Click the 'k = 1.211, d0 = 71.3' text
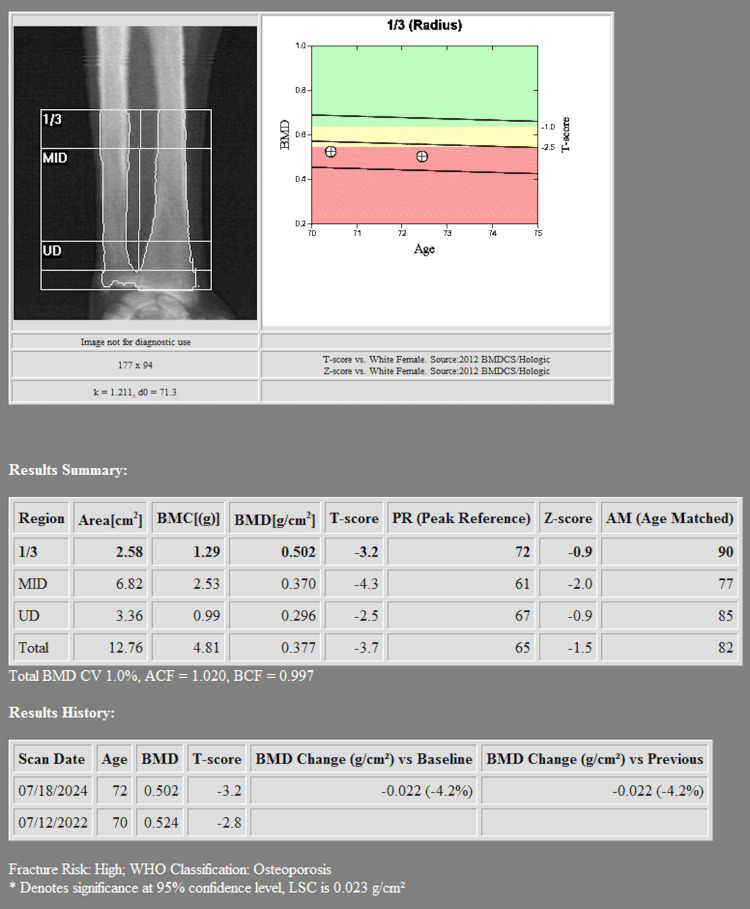The width and height of the screenshot is (750, 909). [135, 392]
